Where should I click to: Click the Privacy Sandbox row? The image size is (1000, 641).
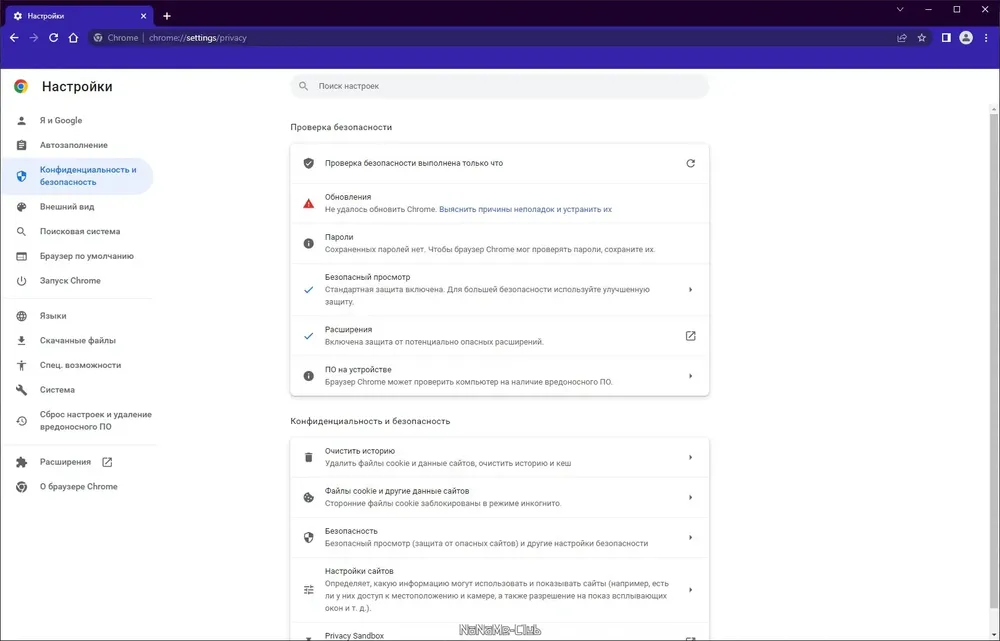(499, 632)
